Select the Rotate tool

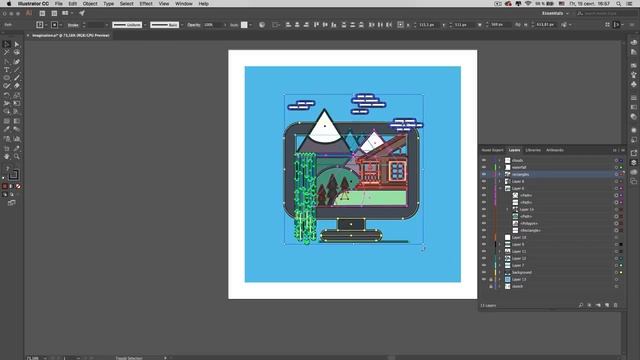point(7,95)
